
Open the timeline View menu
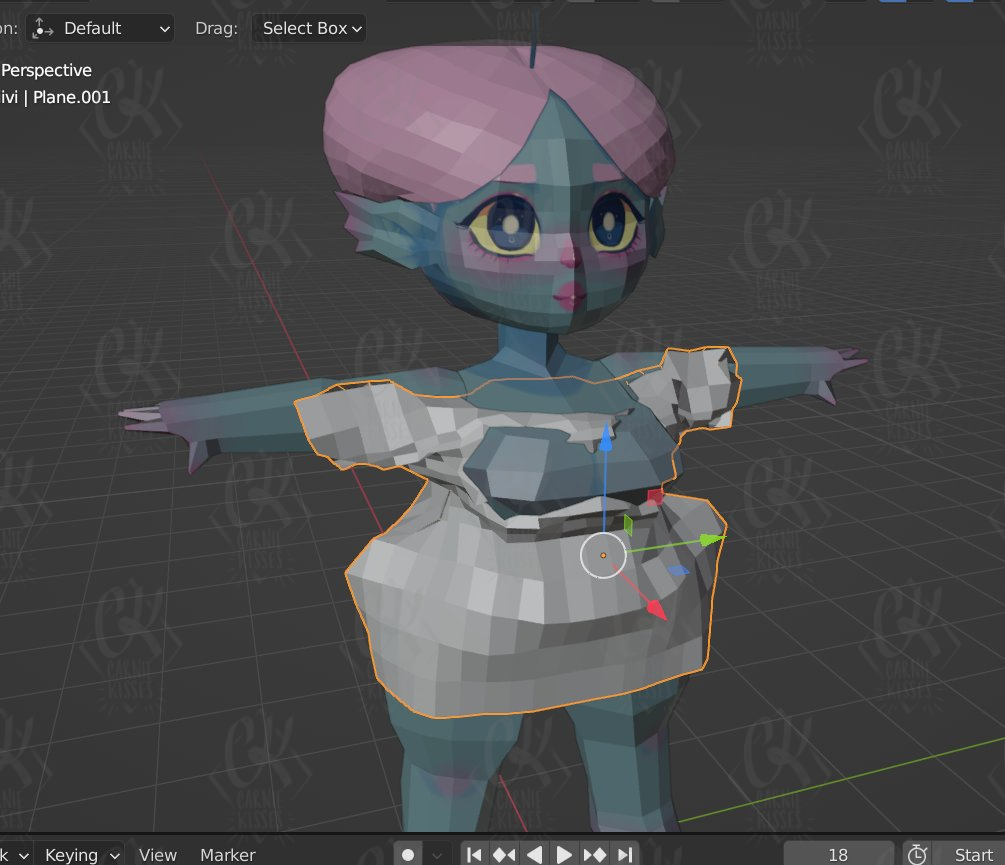pos(158,854)
